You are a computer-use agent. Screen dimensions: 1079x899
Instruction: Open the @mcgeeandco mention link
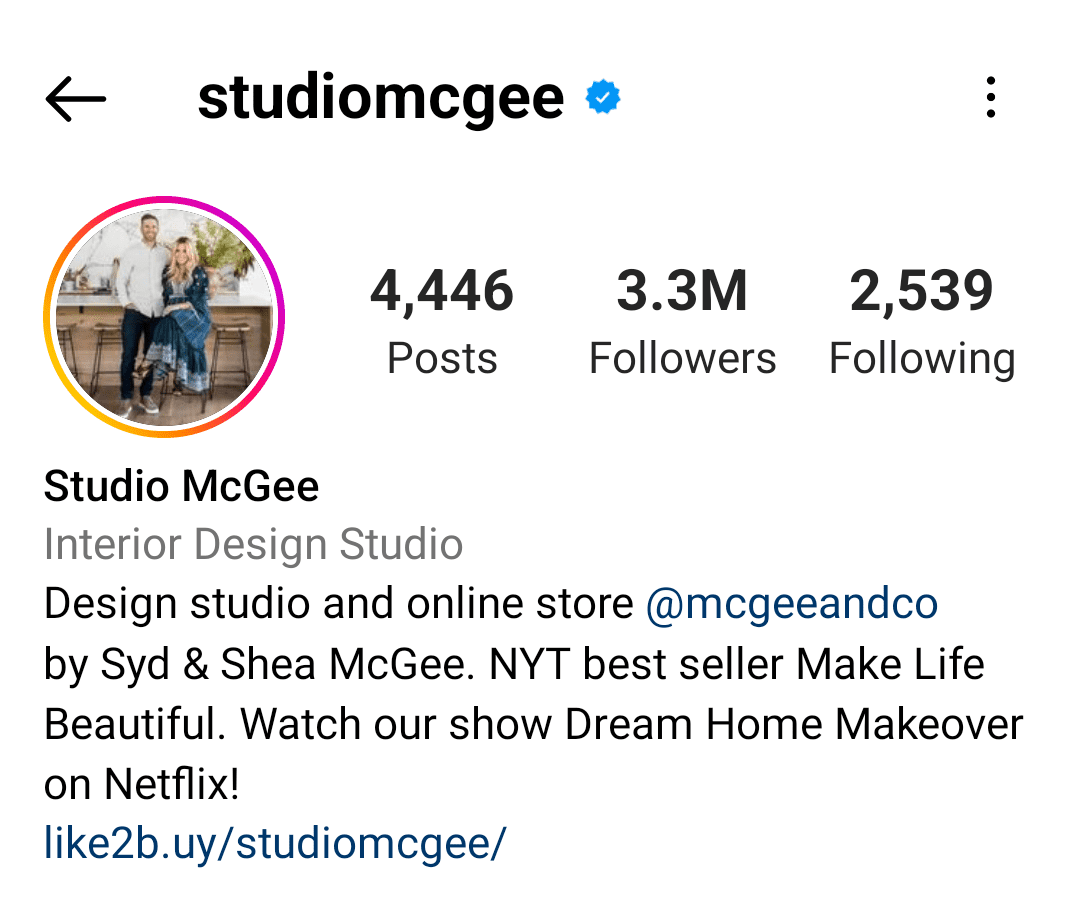[x=792, y=604]
